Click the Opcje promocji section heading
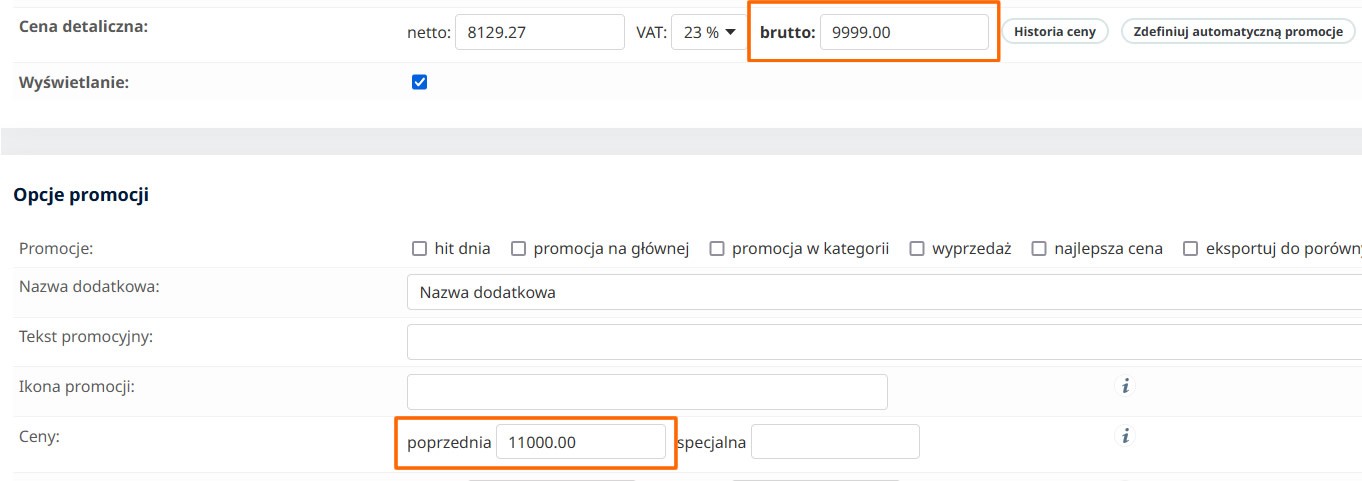1362x481 pixels. click(81, 195)
